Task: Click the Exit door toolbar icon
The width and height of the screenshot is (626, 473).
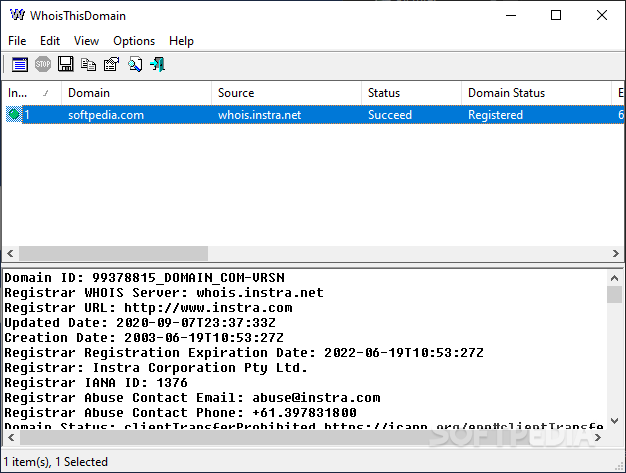Action: tap(158, 64)
